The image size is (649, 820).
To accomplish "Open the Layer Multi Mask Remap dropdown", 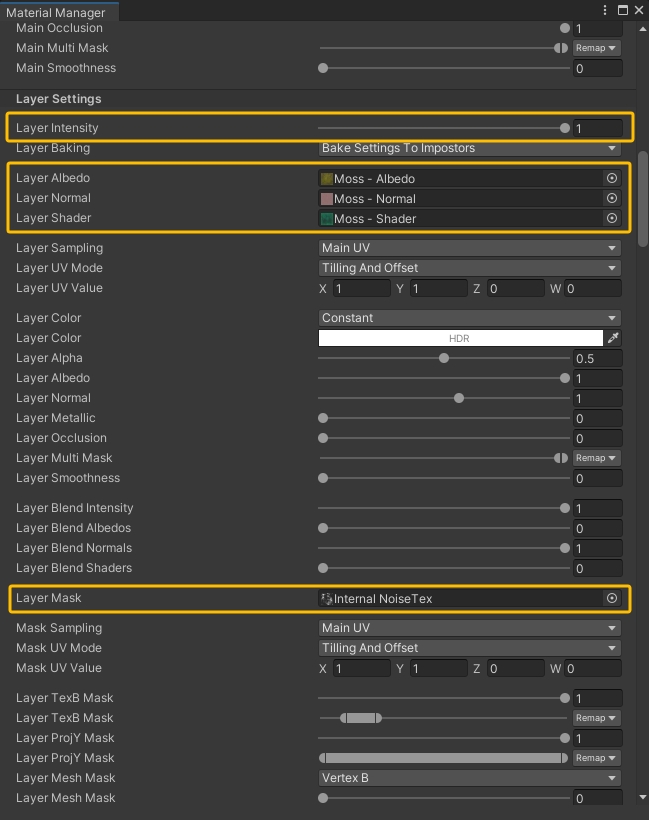I will pos(597,458).
